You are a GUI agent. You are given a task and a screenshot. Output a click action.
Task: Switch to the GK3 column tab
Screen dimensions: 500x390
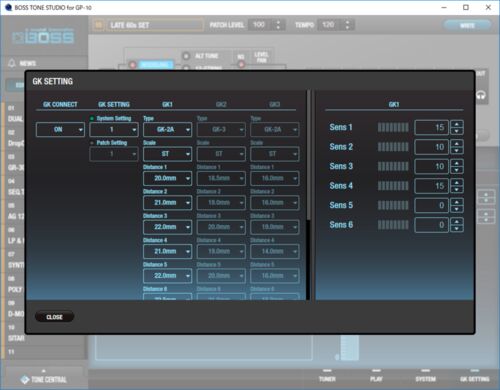(x=275, y=104)
